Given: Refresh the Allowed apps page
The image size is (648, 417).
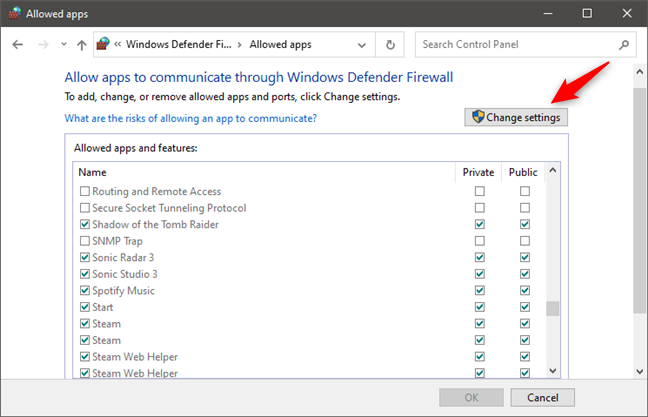Looking at the screenshot, I should [390, 45].
